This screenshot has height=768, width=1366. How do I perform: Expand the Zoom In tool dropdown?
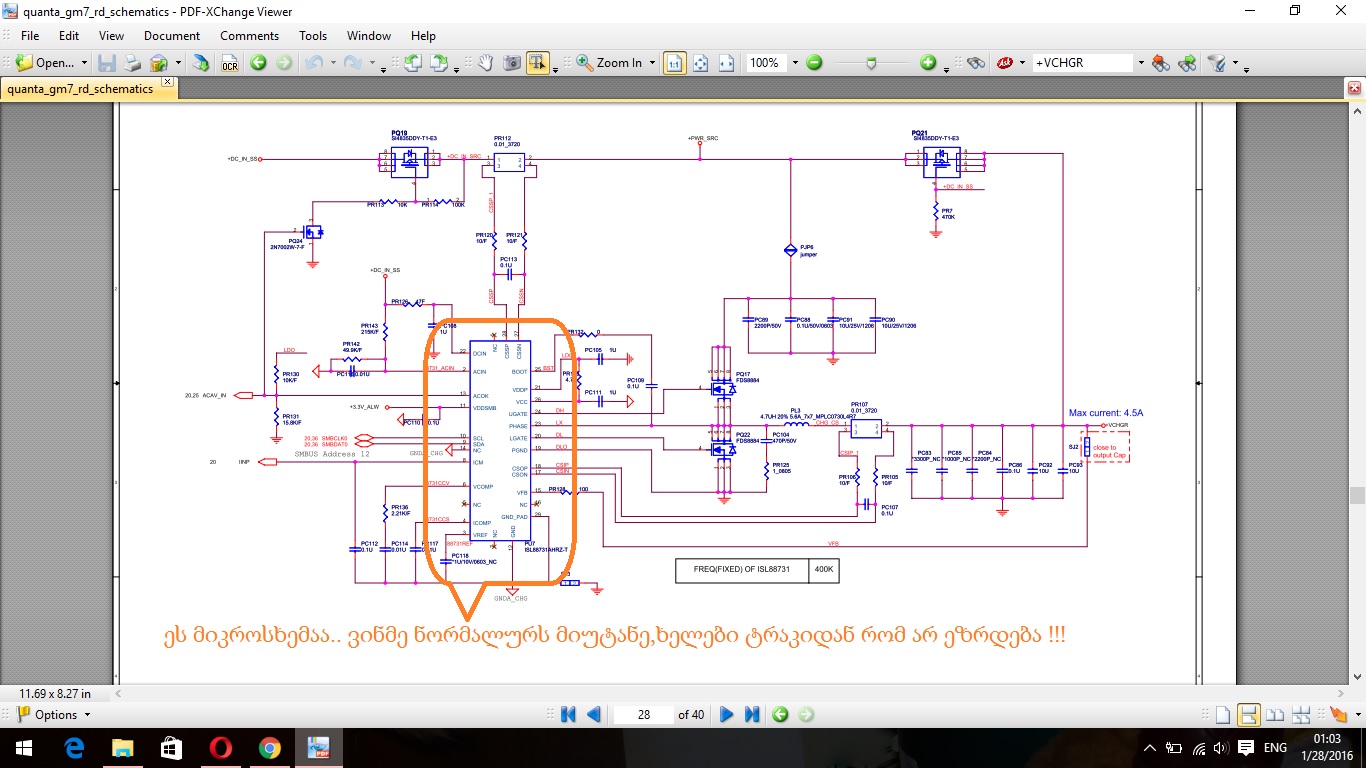(x=652, y=63)
